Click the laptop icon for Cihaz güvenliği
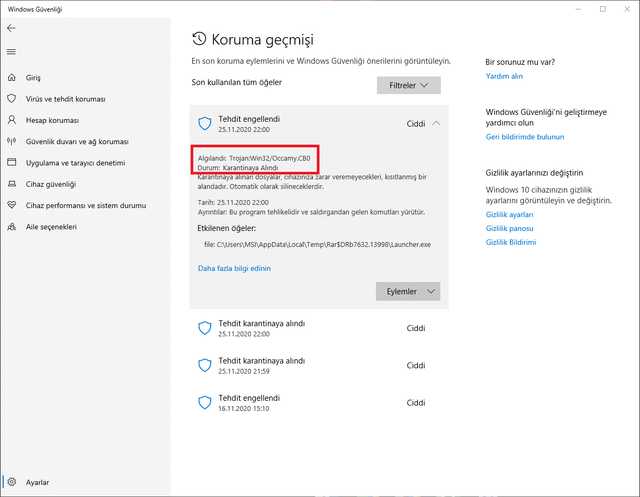 pos(12,184)
